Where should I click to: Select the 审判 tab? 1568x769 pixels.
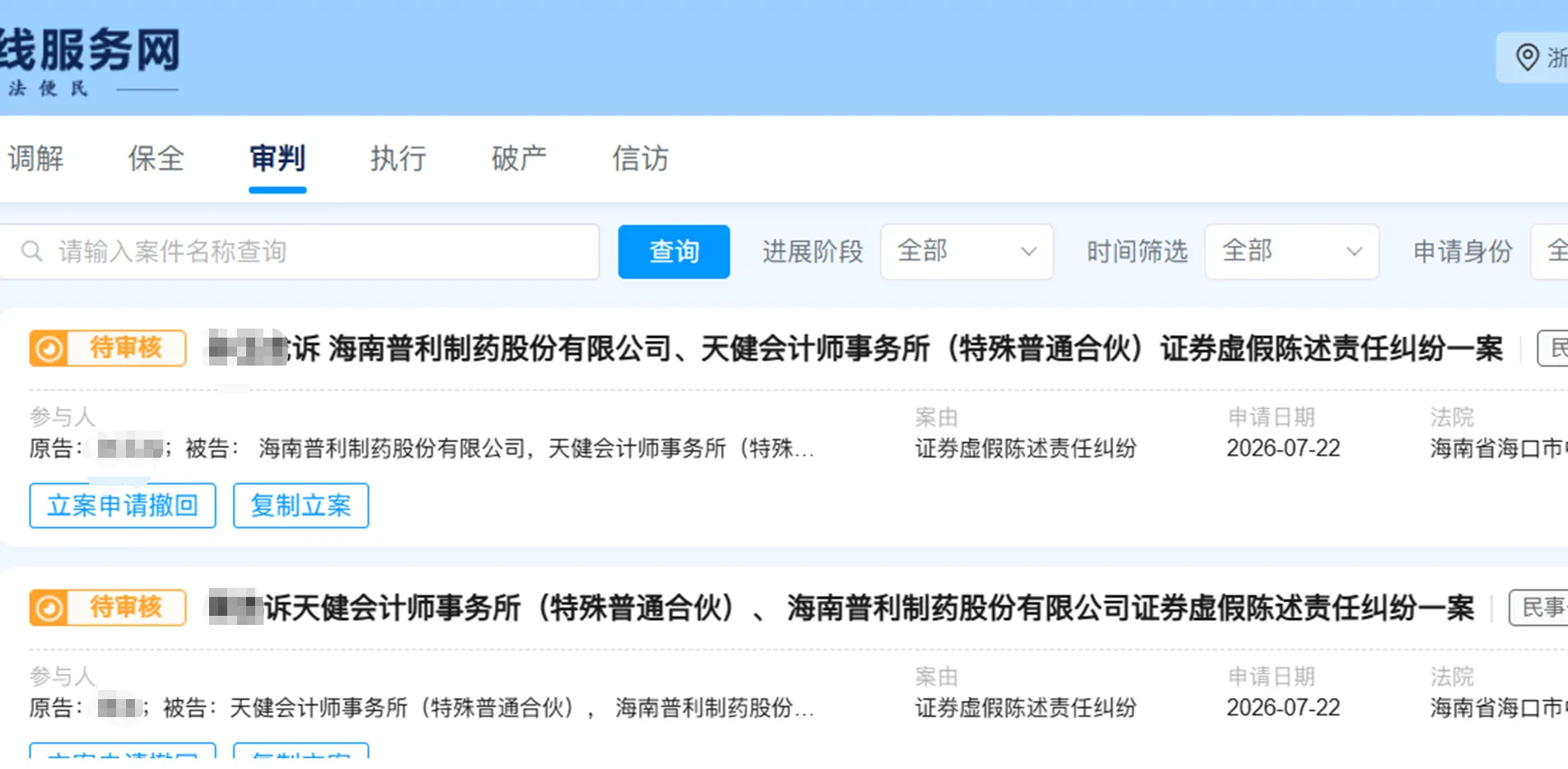pos(277,158)
